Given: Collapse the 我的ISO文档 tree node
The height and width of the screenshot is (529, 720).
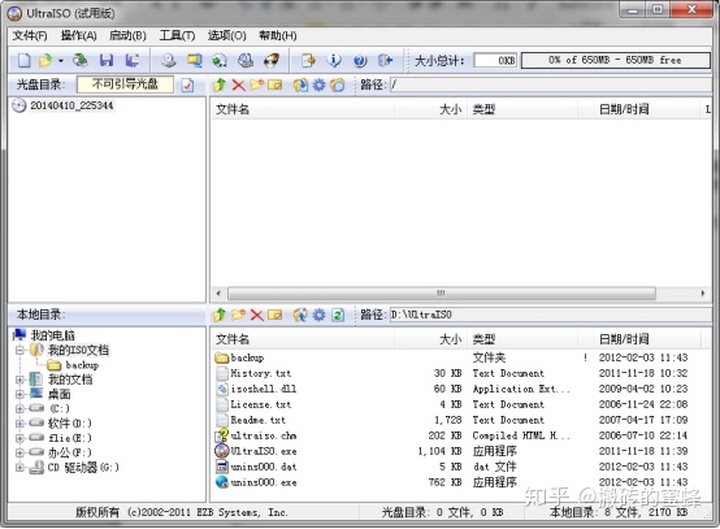Looking at the screenshot, I should (20, 350).
